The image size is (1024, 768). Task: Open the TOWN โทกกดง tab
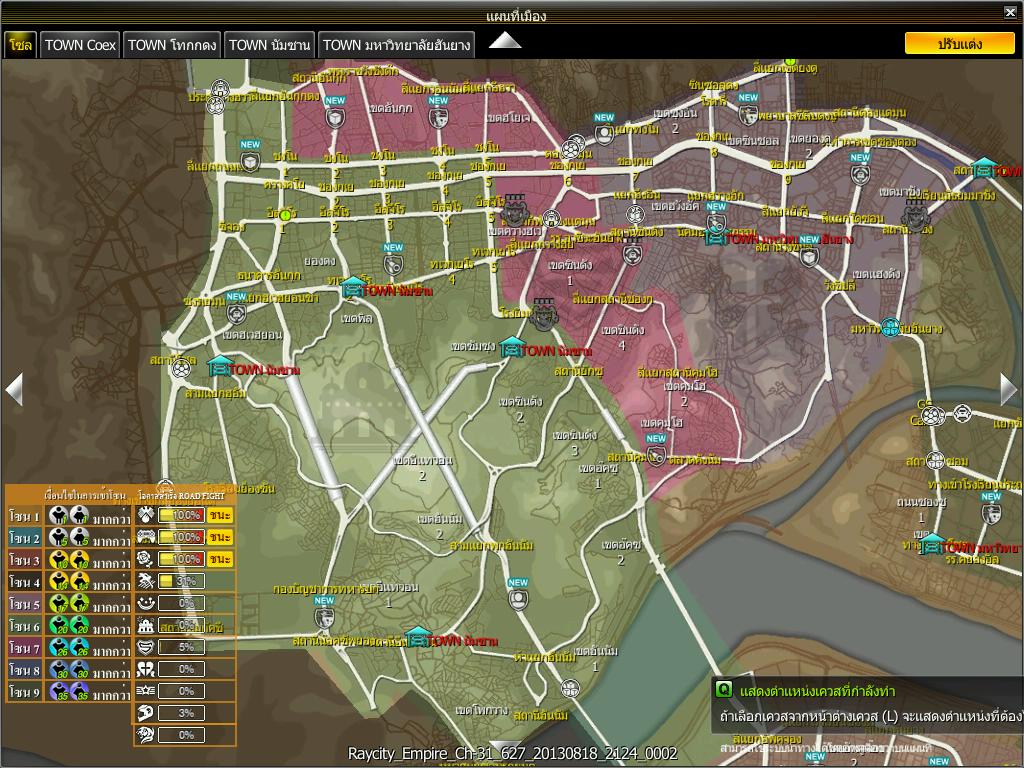tap(172, 45)
